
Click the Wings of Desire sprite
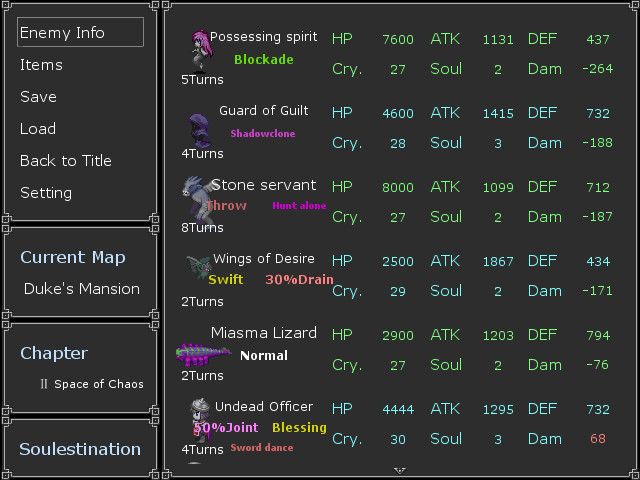(x=197, y=267)
